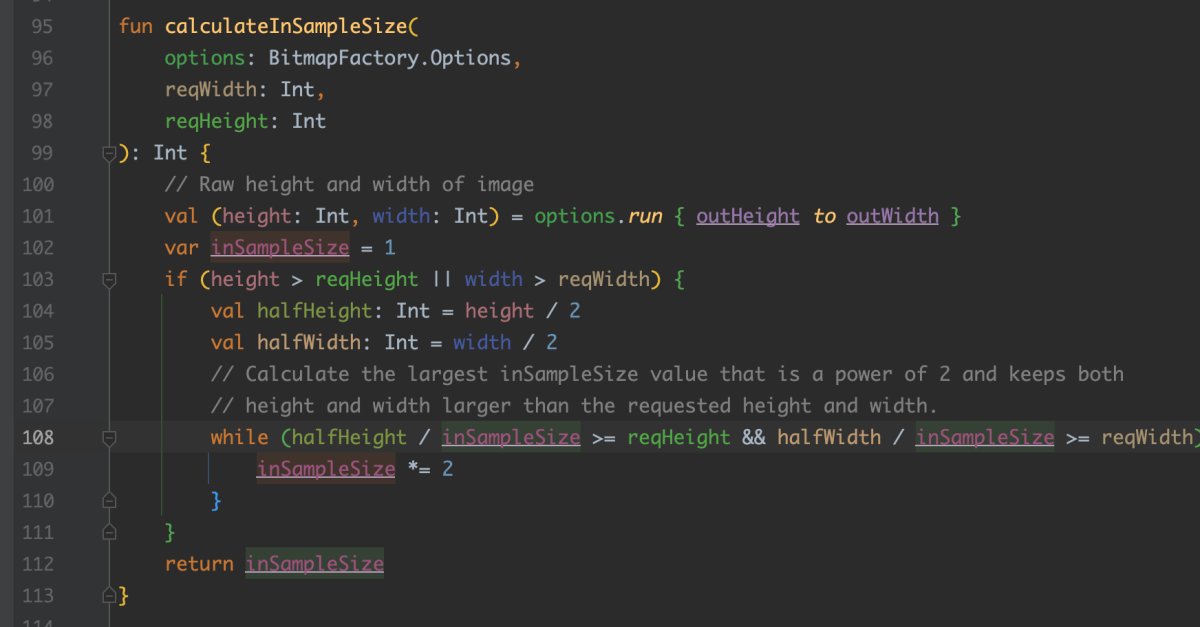Viewport: 1200px width, 627px height.
Task: Click the reqWidth parameter on line 97
Action: (x=211, y=90)
